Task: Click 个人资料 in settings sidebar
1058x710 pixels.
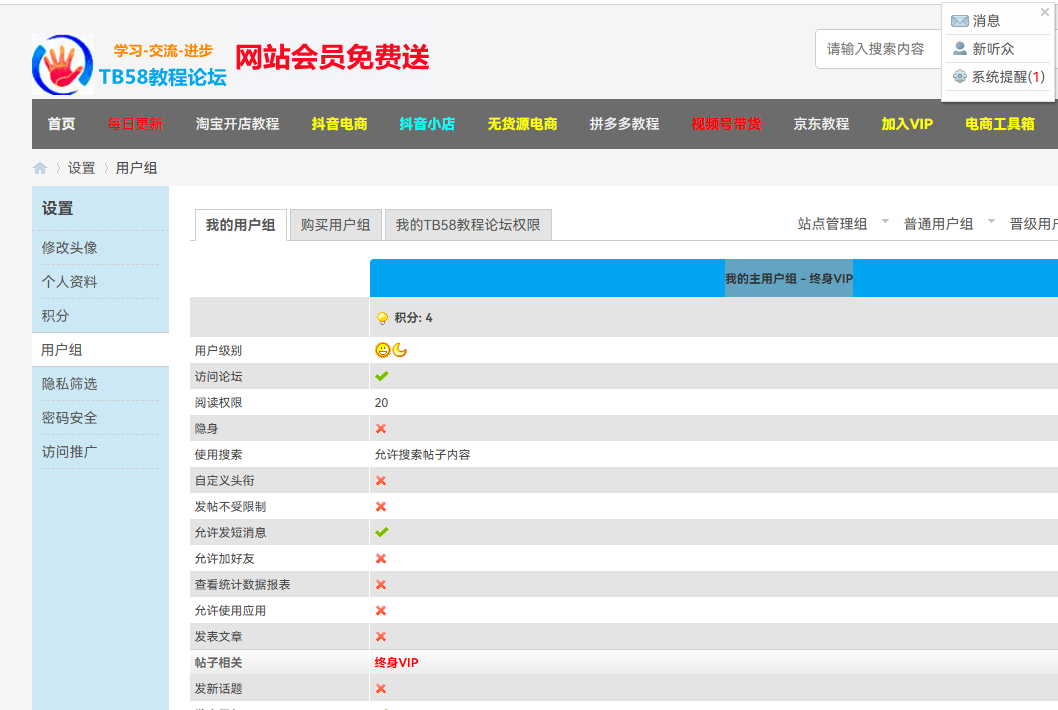Action: click(69, 281)
